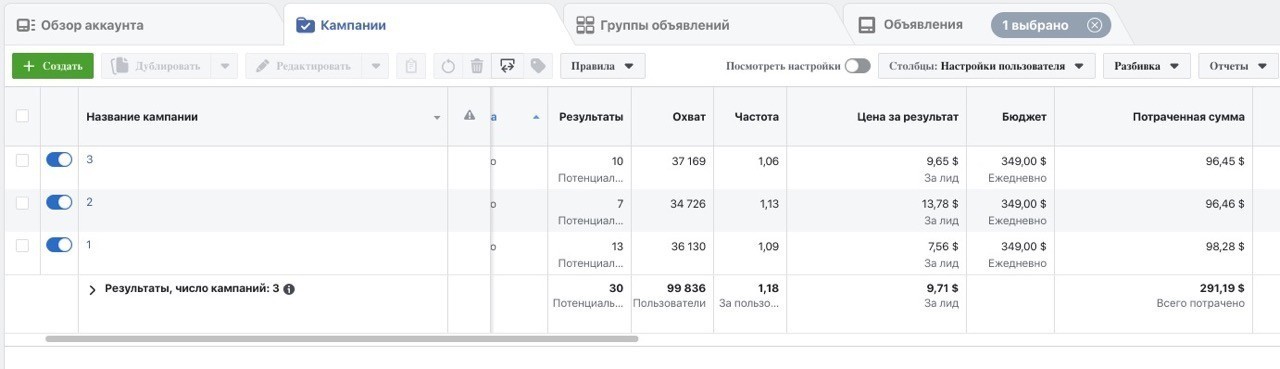The image size is (1280, 369).
Task: Open Название кампании column dropdown arrow
Action: (x=437, y=118)
